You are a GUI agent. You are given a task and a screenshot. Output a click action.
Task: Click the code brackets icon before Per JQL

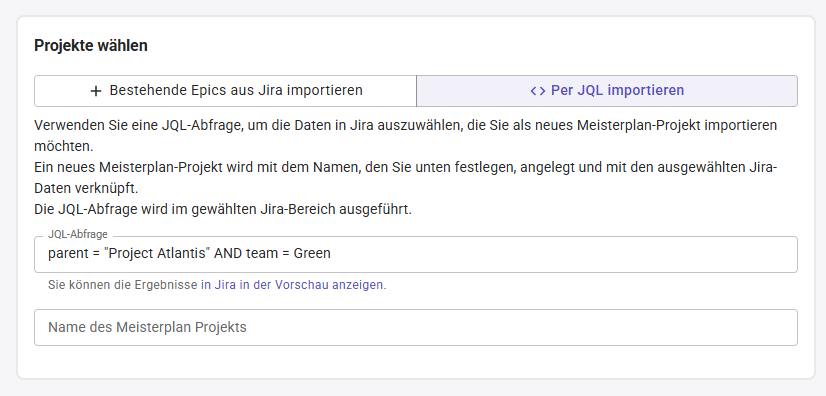click(537, 91)
